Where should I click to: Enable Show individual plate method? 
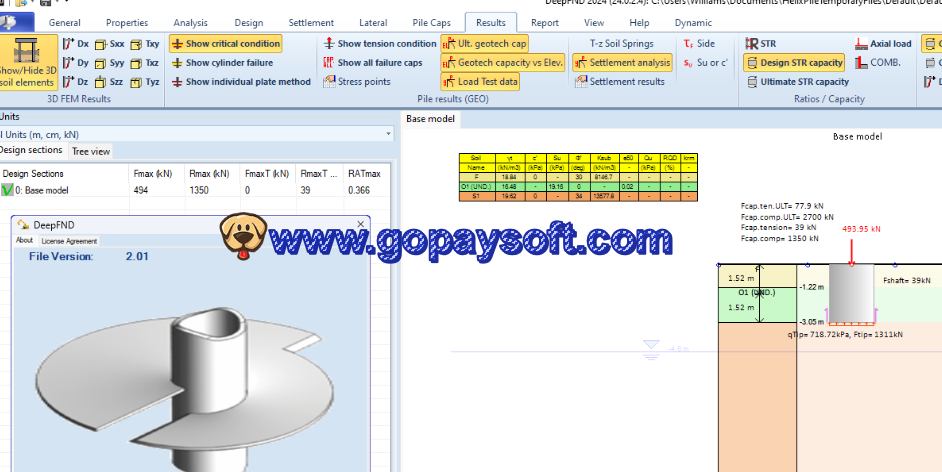tap(242, 82)
